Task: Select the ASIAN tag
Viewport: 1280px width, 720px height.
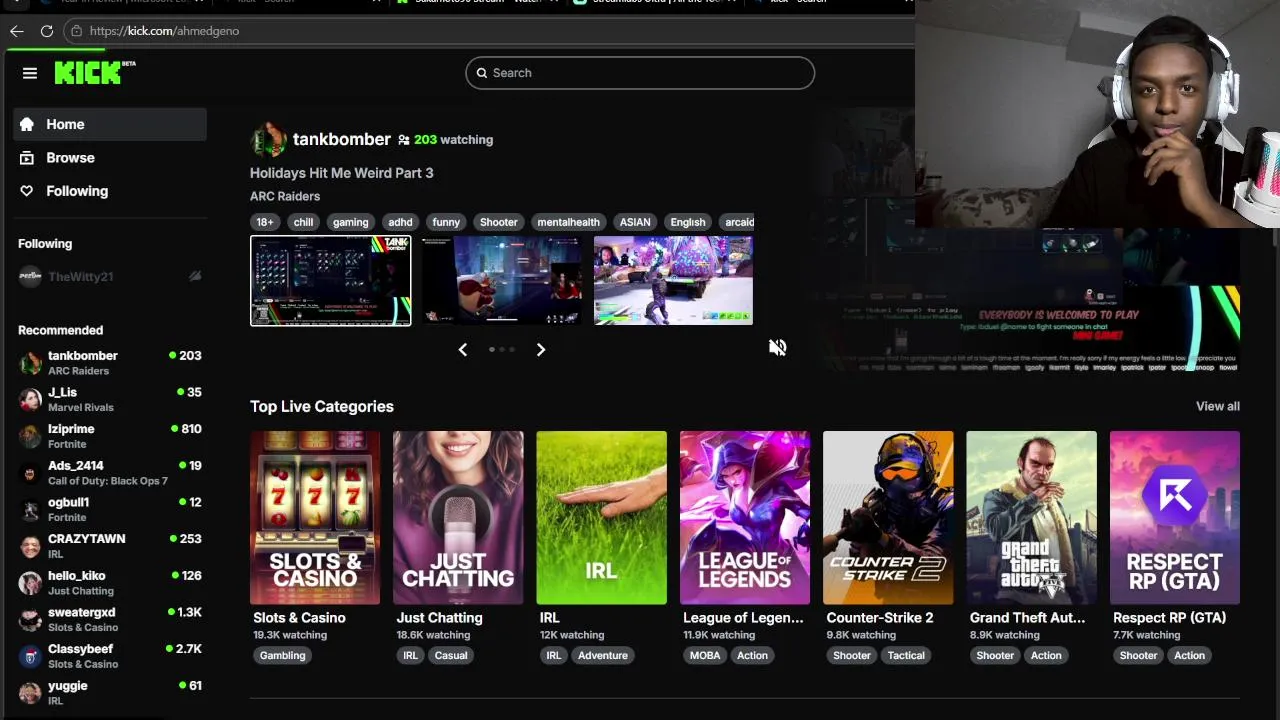Action: (635, 222)
